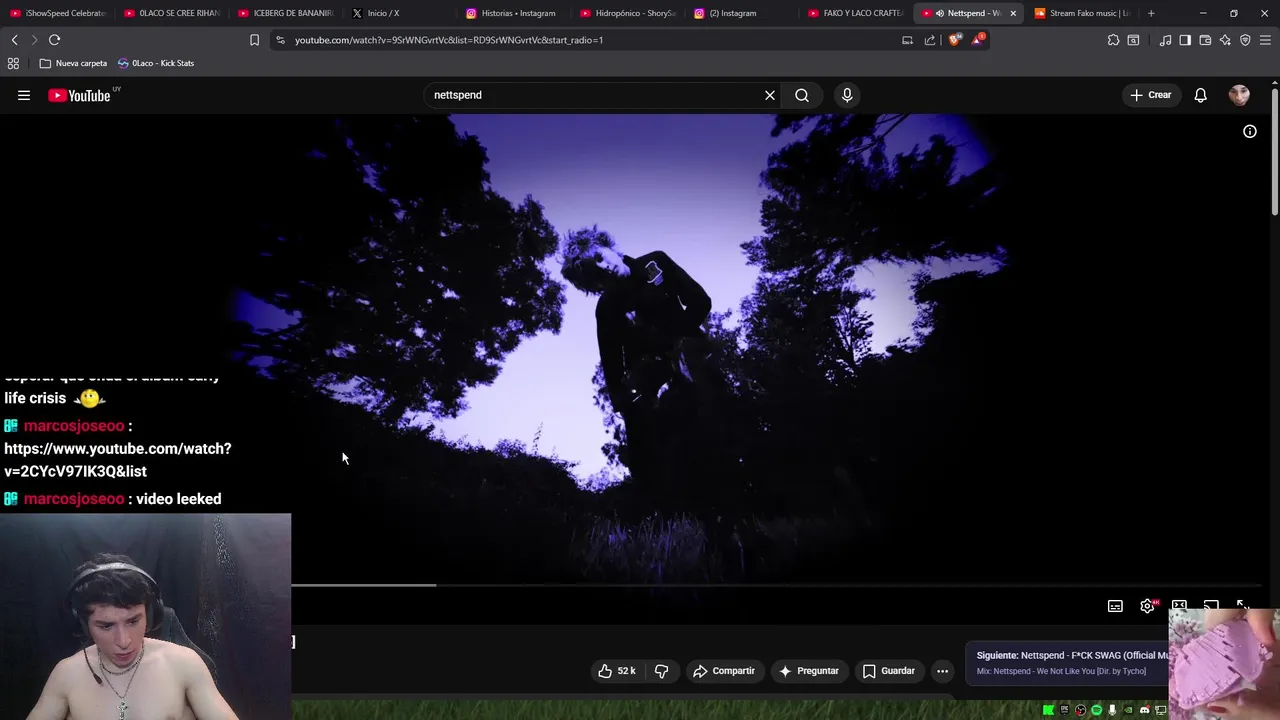Screen dimensions: 1280x720
Task: Open the account avatar menu
Action: point(1239,95)
